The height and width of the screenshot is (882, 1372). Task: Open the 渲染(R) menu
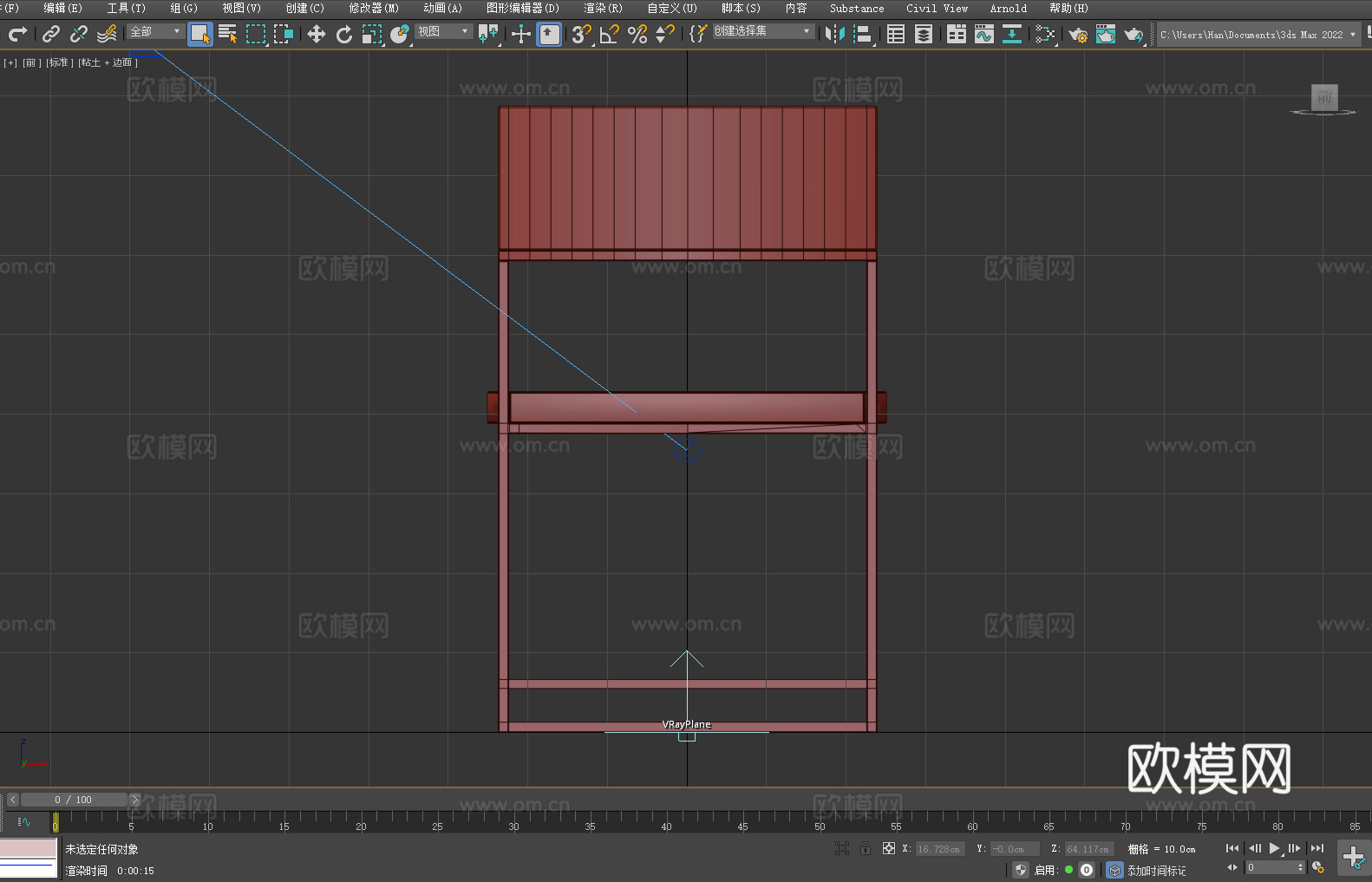pos(603,8)
